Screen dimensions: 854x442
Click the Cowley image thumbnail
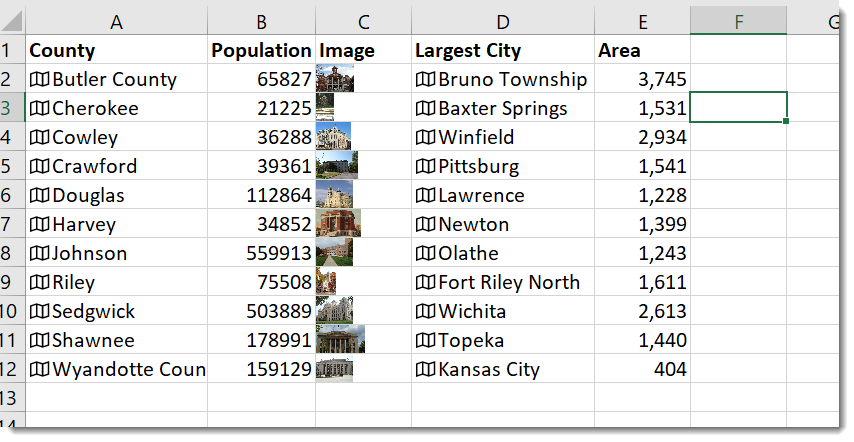[334, 136]
